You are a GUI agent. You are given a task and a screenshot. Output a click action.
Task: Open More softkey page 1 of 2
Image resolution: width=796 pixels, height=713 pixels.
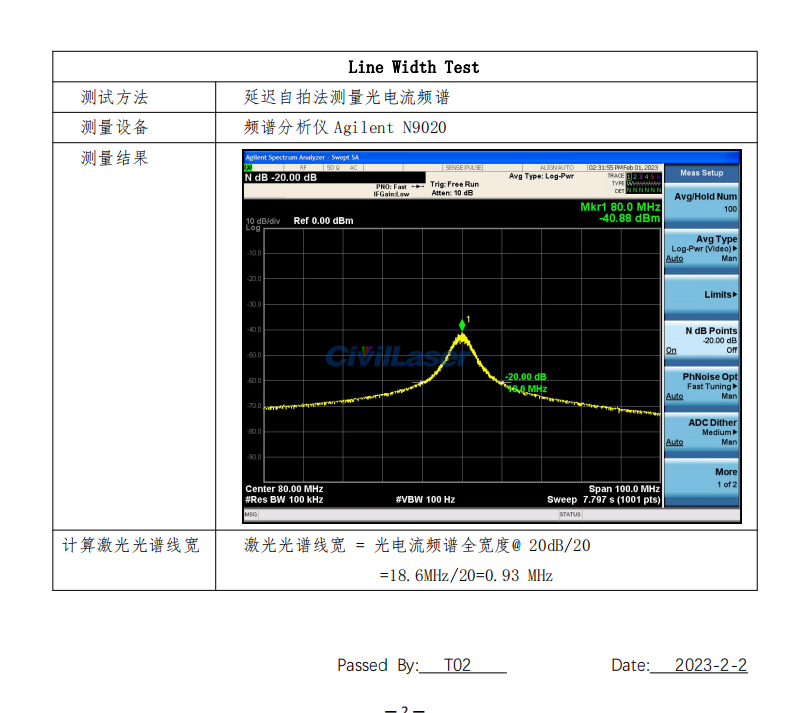(x=702, y=478)
